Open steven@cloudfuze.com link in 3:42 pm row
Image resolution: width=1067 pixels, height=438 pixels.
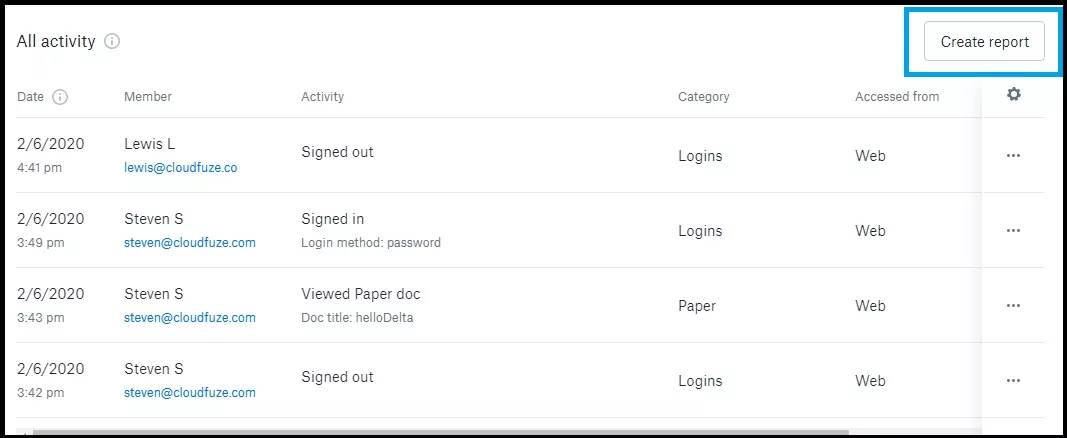[x=190, y=392]
